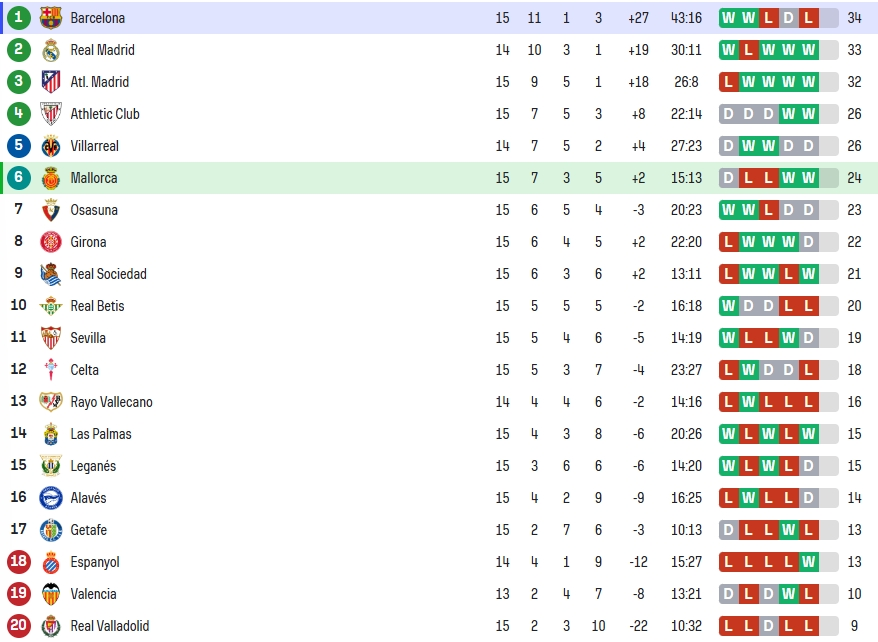The width and height of the screenshot is (878, 642).
Task: Click the Getafe club crest
Action: [x=50, y=530]
